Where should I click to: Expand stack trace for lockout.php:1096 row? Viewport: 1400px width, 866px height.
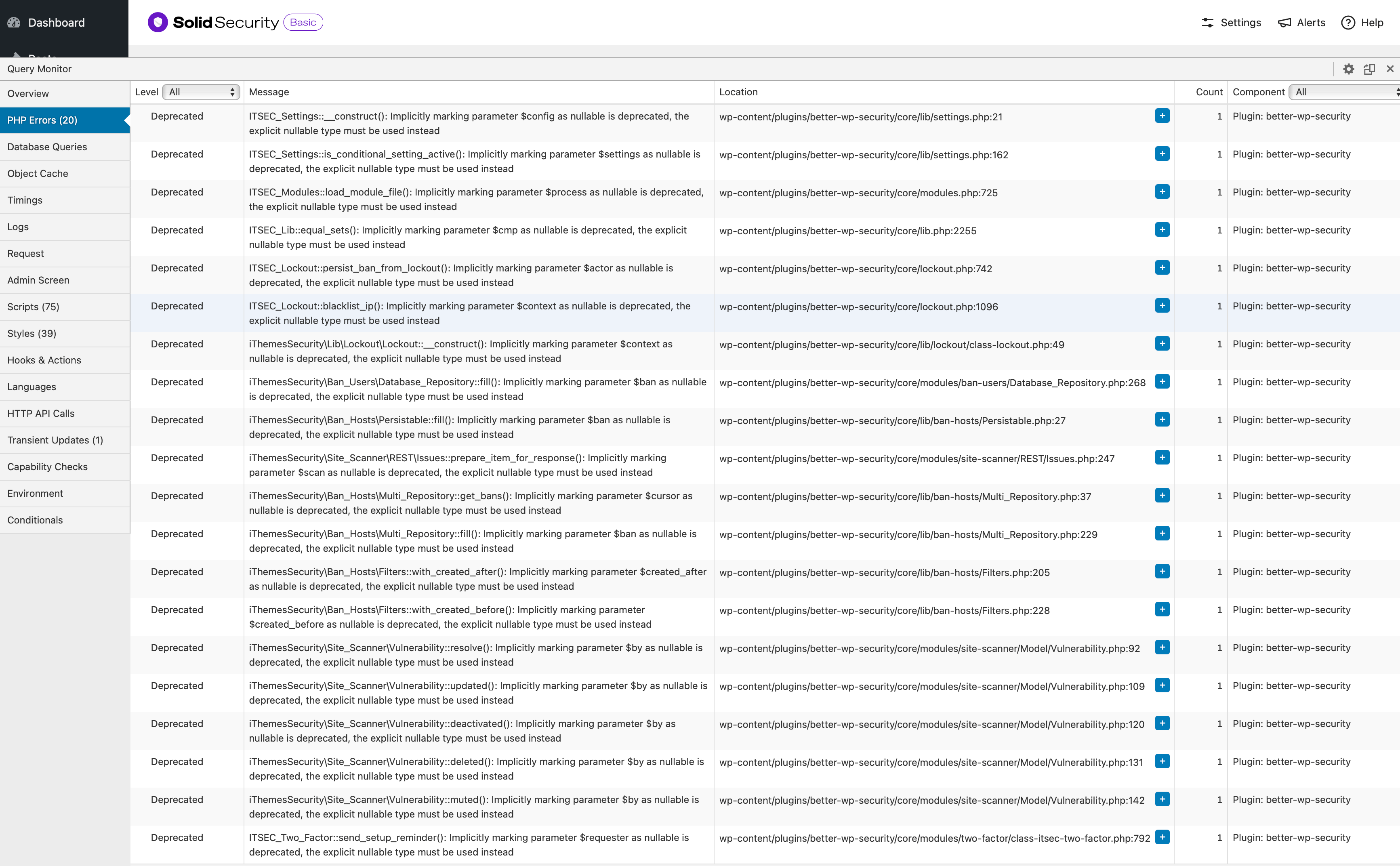[1162, 306]
